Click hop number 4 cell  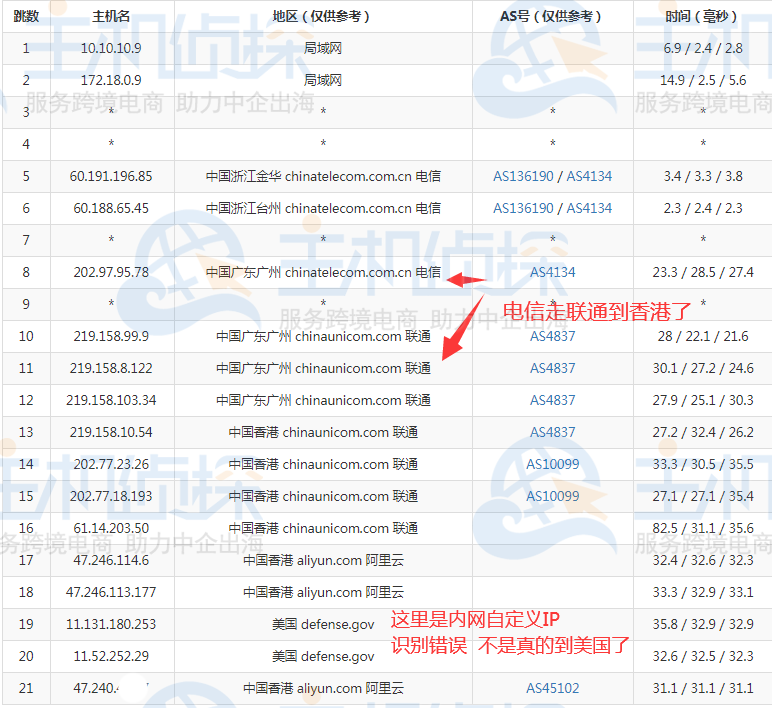[x=26, y=144]
